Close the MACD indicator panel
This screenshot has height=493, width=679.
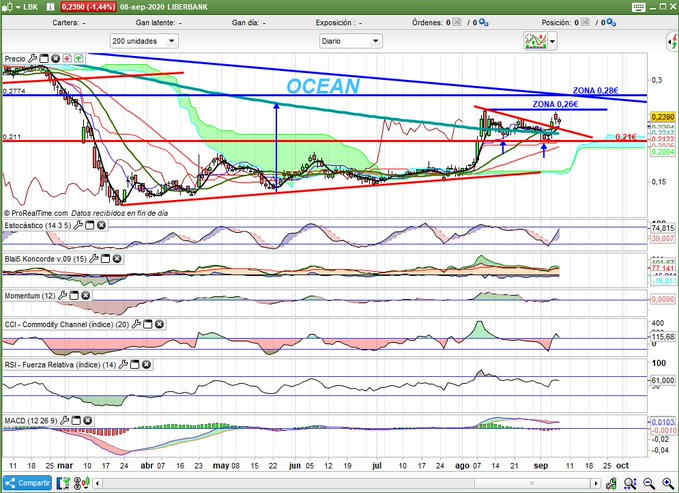pos(87,420)
